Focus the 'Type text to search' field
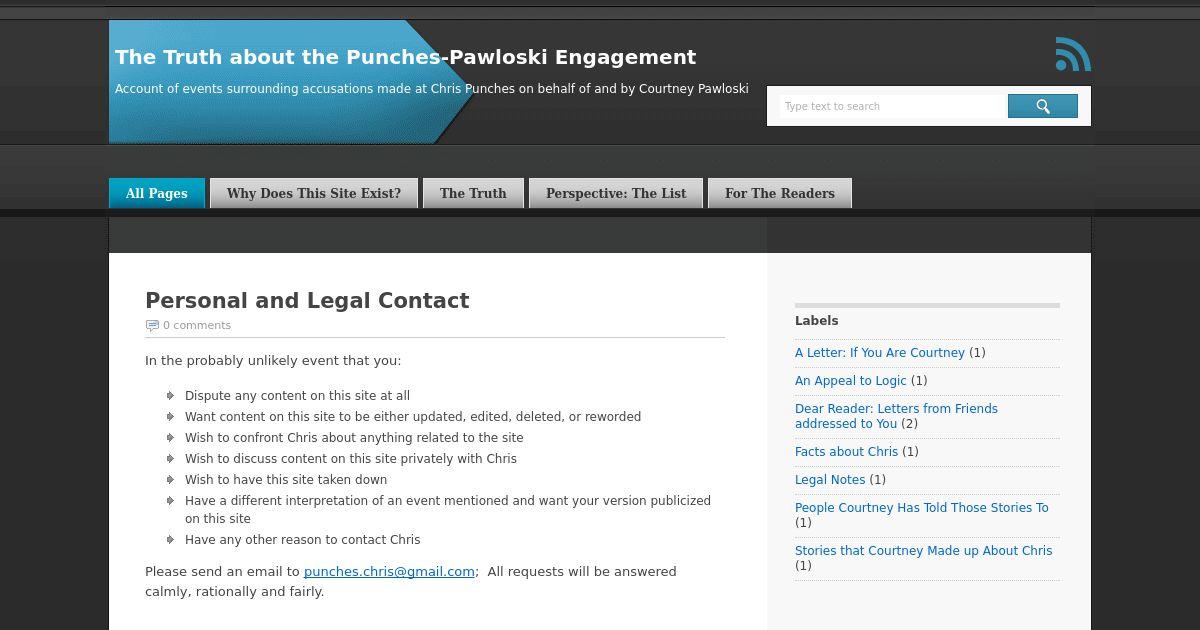 [x=892, y=106]
